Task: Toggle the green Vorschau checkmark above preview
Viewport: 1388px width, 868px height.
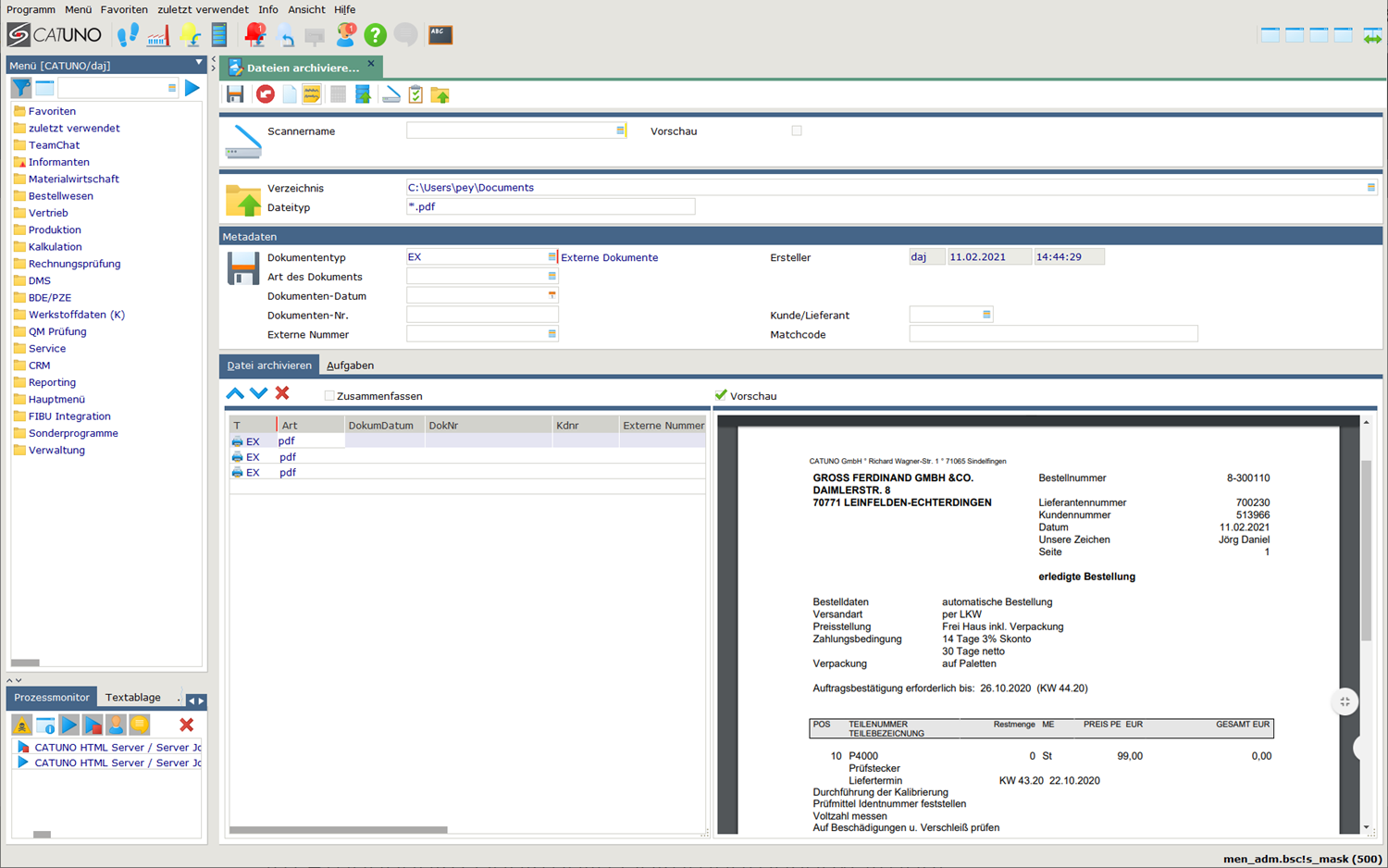Action: click(721, 395)
